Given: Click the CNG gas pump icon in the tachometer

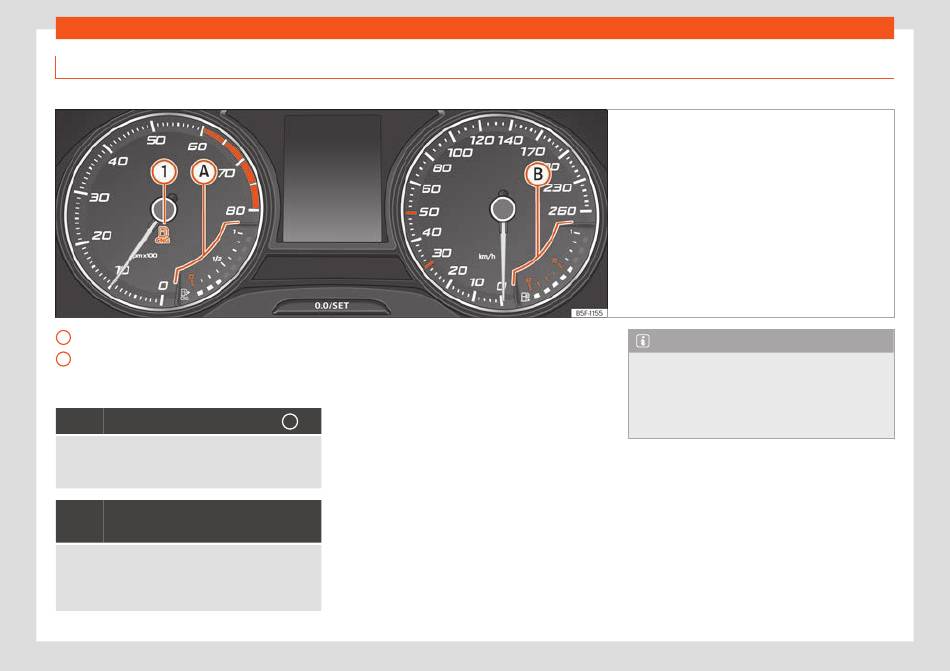Looking at the screenshot, I should [185, 295].
